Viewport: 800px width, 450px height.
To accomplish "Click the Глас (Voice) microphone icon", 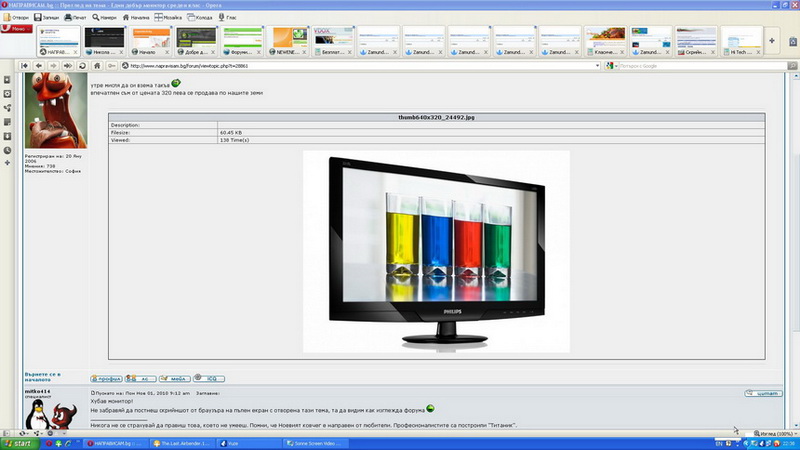I will tap(221, 17).
